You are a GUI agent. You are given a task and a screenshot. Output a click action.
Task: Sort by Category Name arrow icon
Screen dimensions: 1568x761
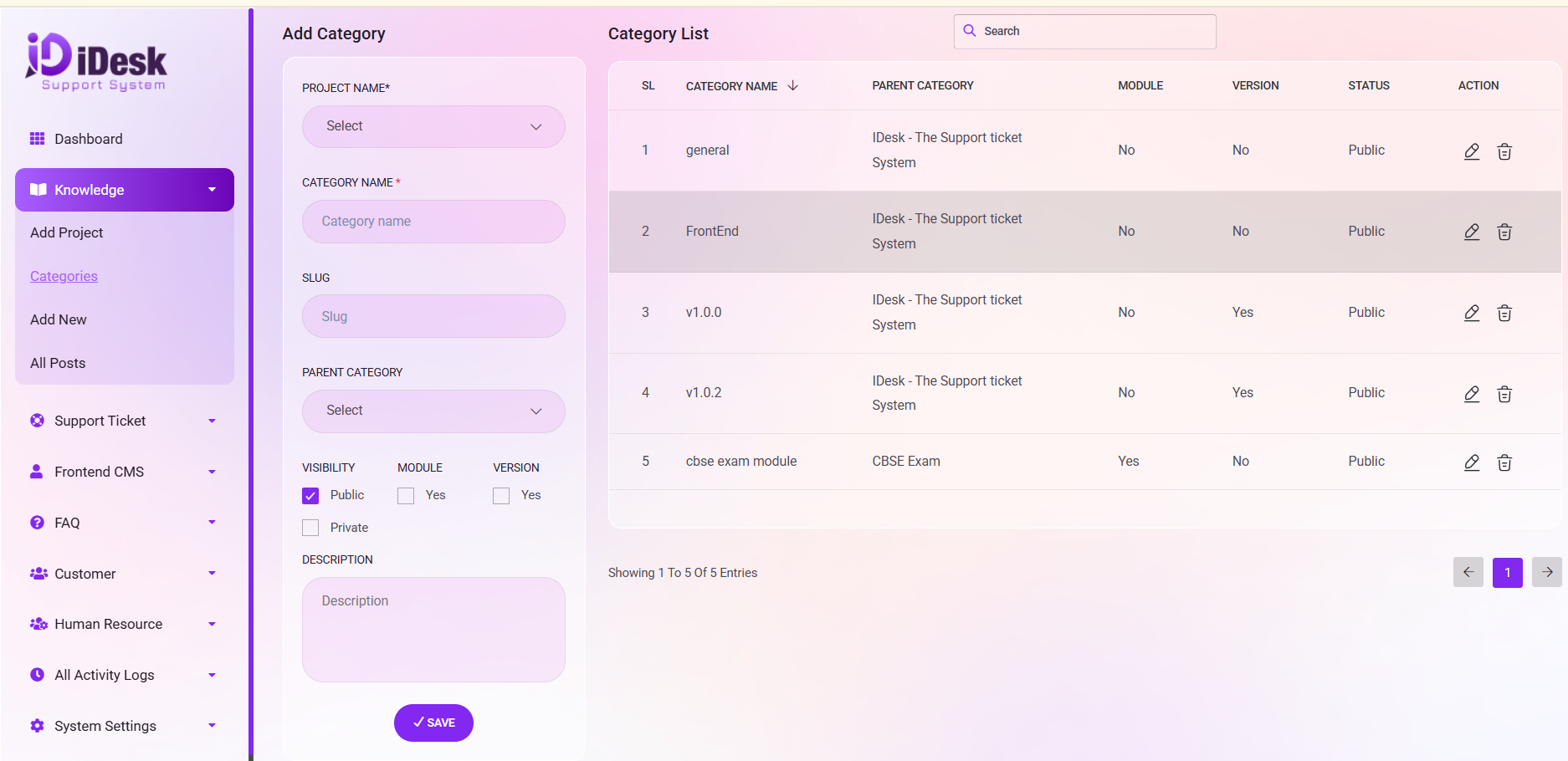[793, 86]
